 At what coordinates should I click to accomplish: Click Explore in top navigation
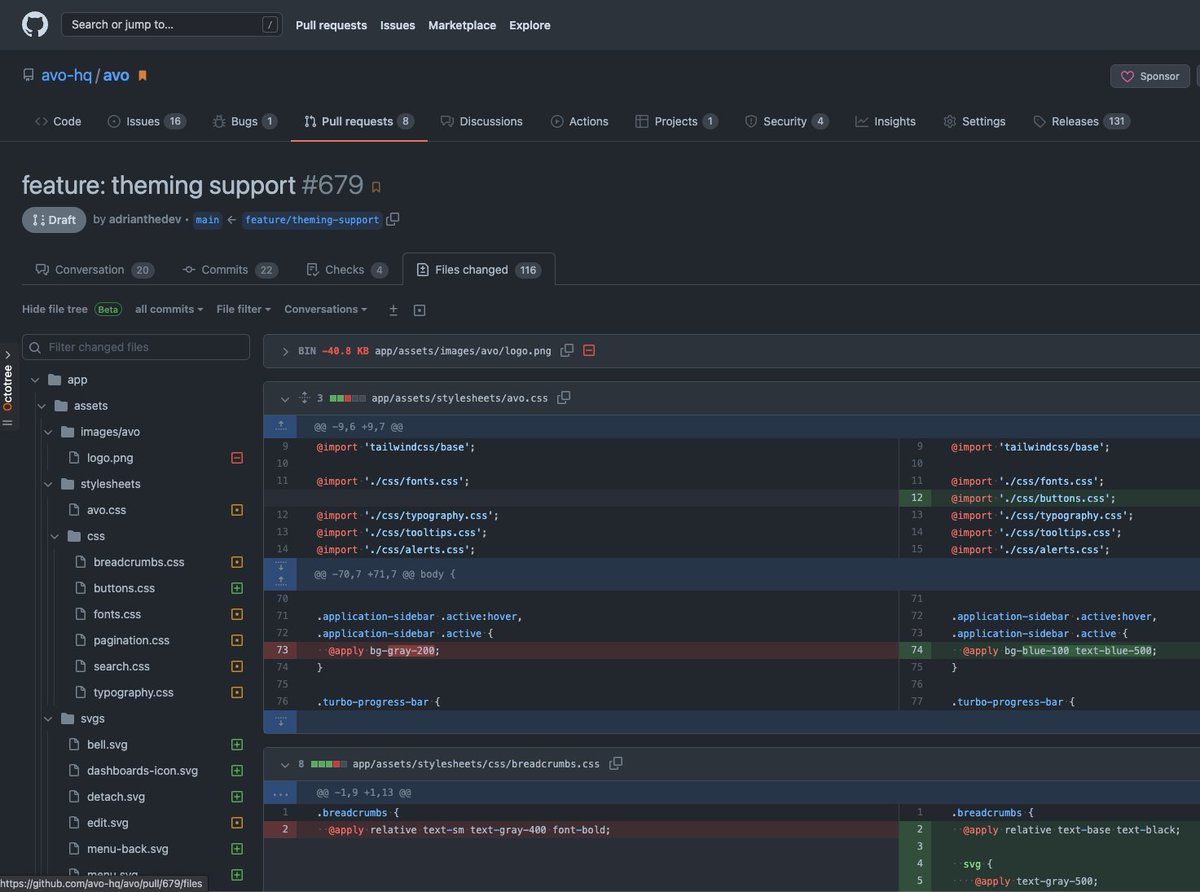[530, 25]
